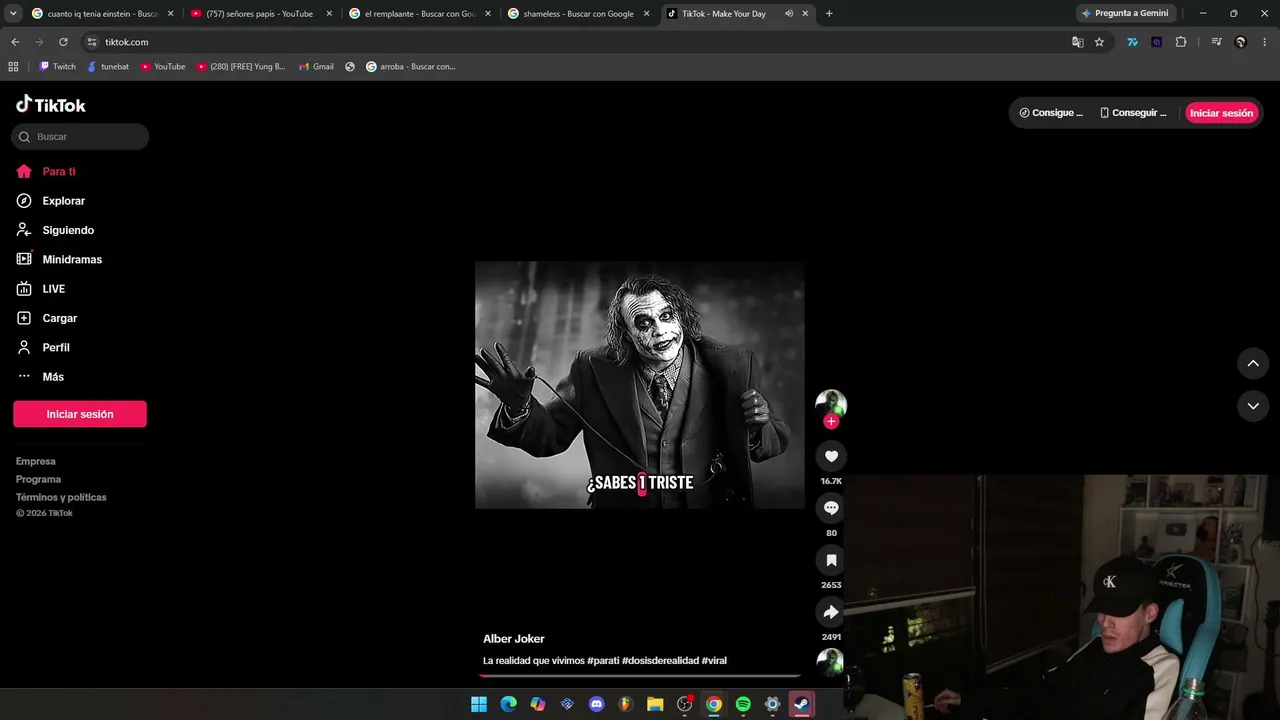The width and height of the screenshot is (1280, 720).
Task: Open the Chrome apps grid shortcut
Action: (13, 67)
